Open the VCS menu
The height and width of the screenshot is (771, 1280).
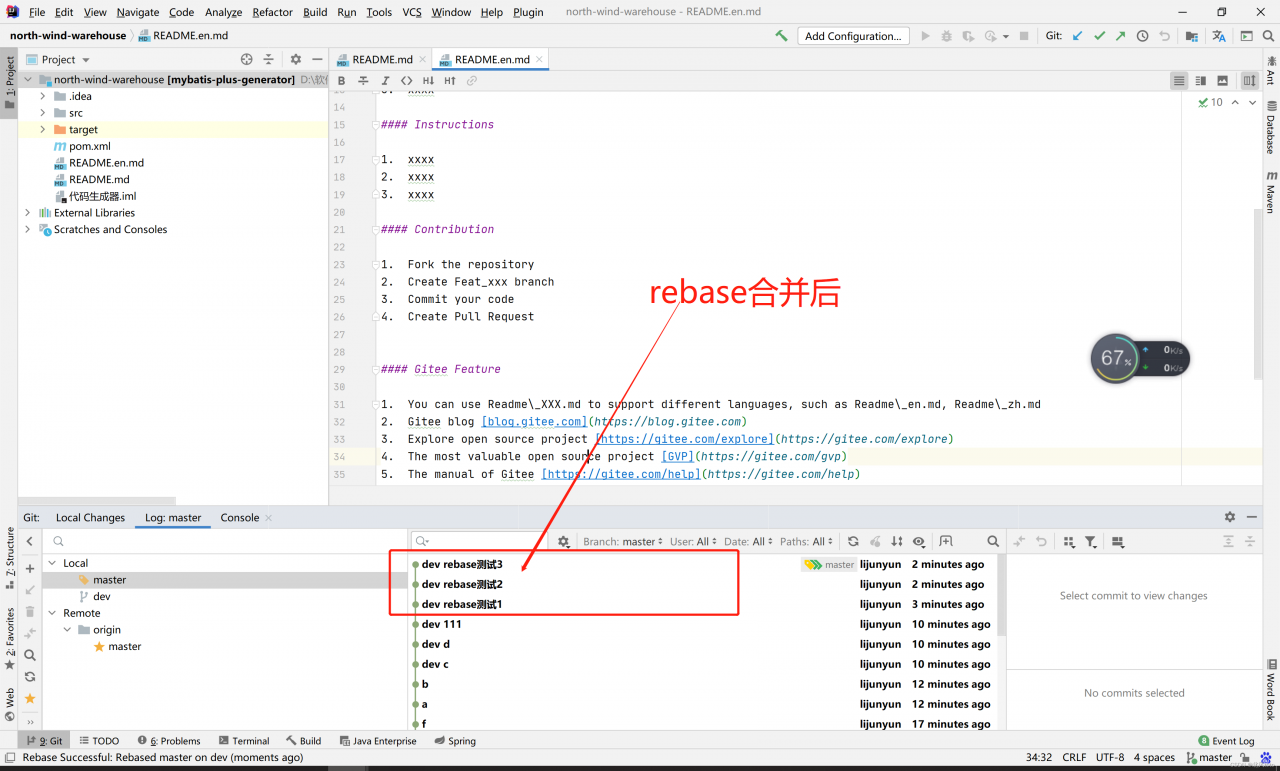click(412, 12)
